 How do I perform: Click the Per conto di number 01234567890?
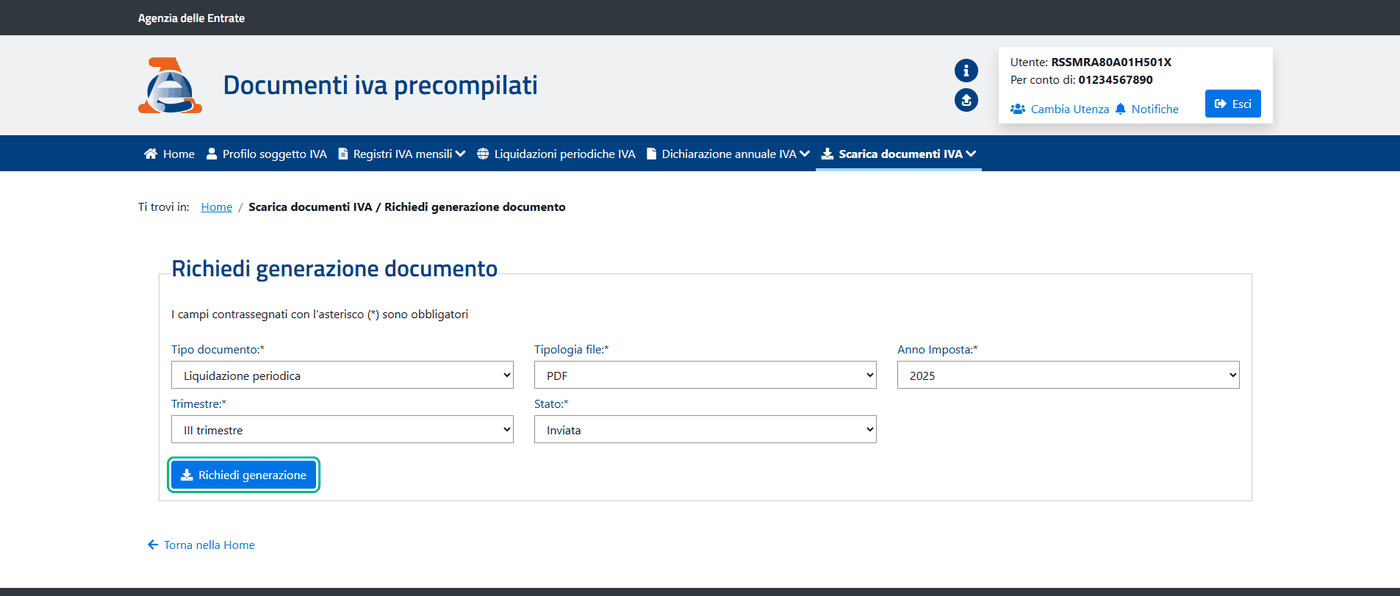tap(1115, 80)
